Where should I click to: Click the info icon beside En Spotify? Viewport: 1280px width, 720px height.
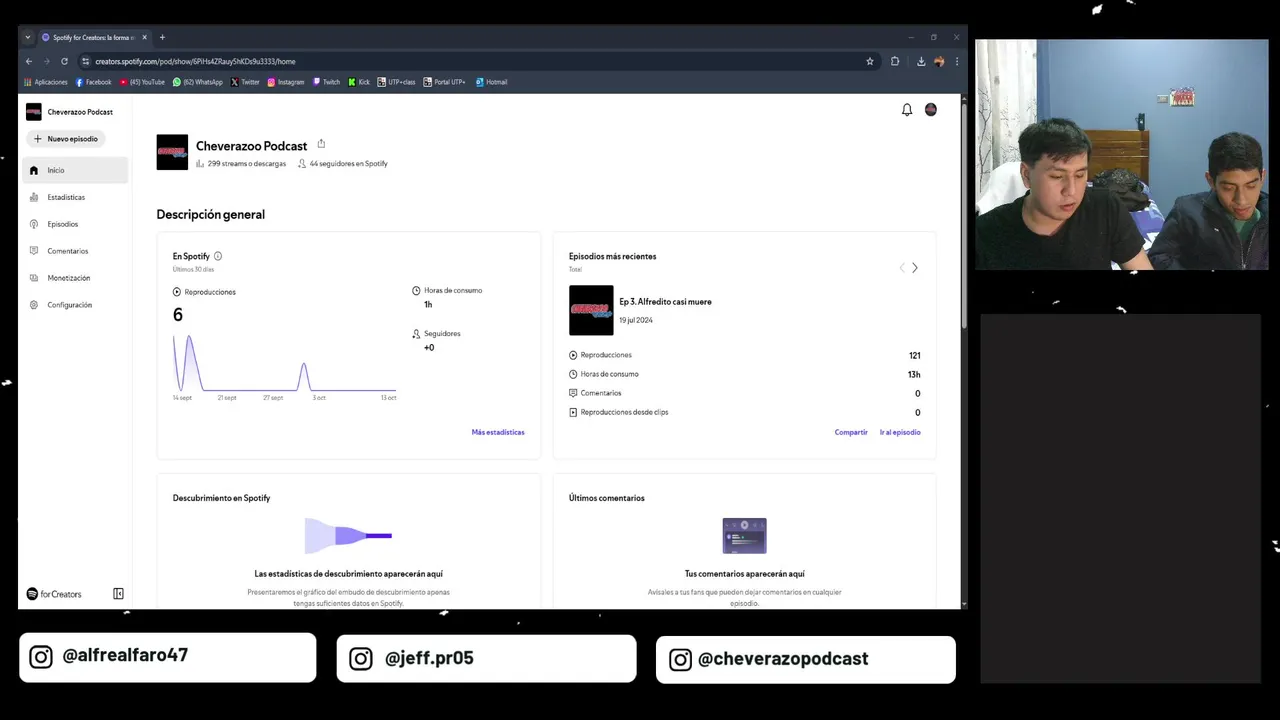[x=218, y=256]
